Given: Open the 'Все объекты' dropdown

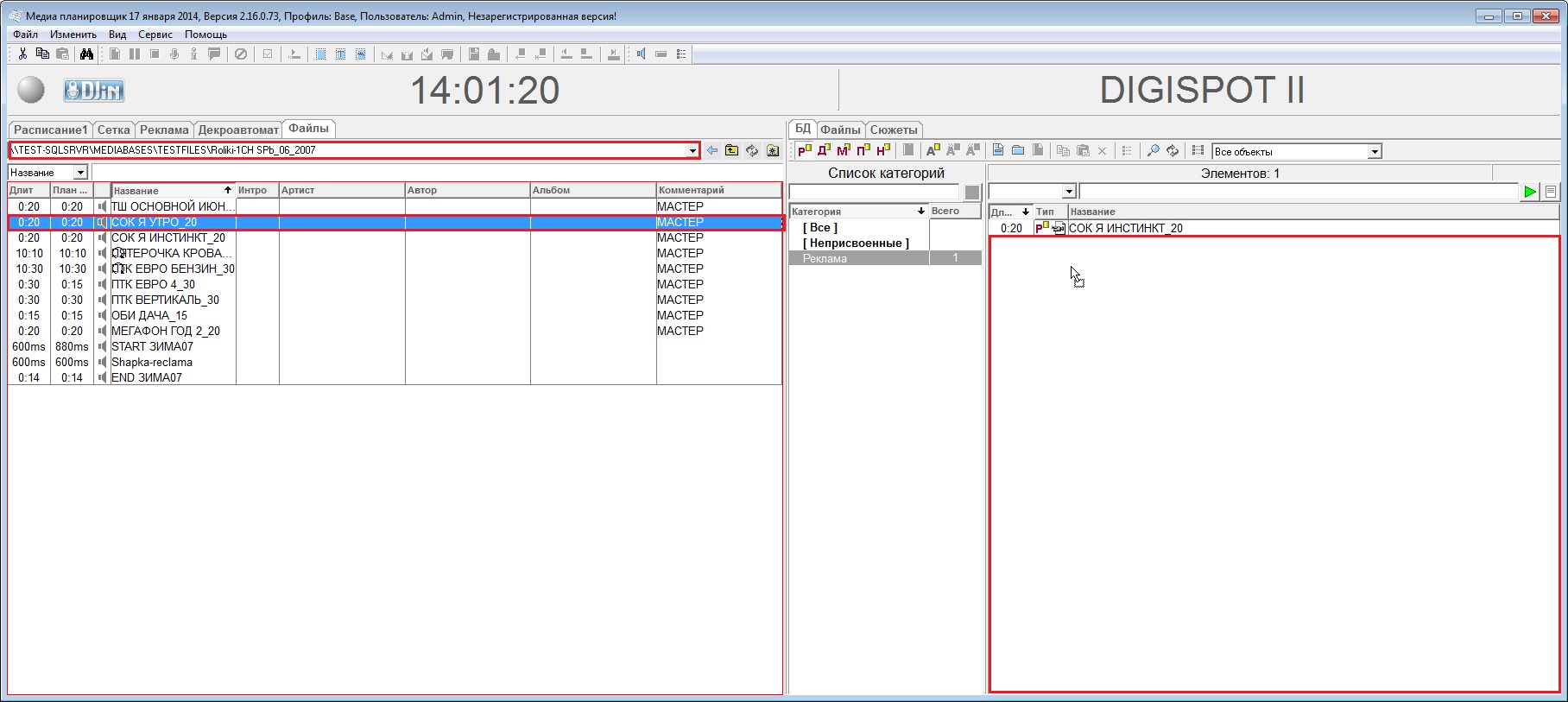Looking at the screenshot, I should [1375, 151].
